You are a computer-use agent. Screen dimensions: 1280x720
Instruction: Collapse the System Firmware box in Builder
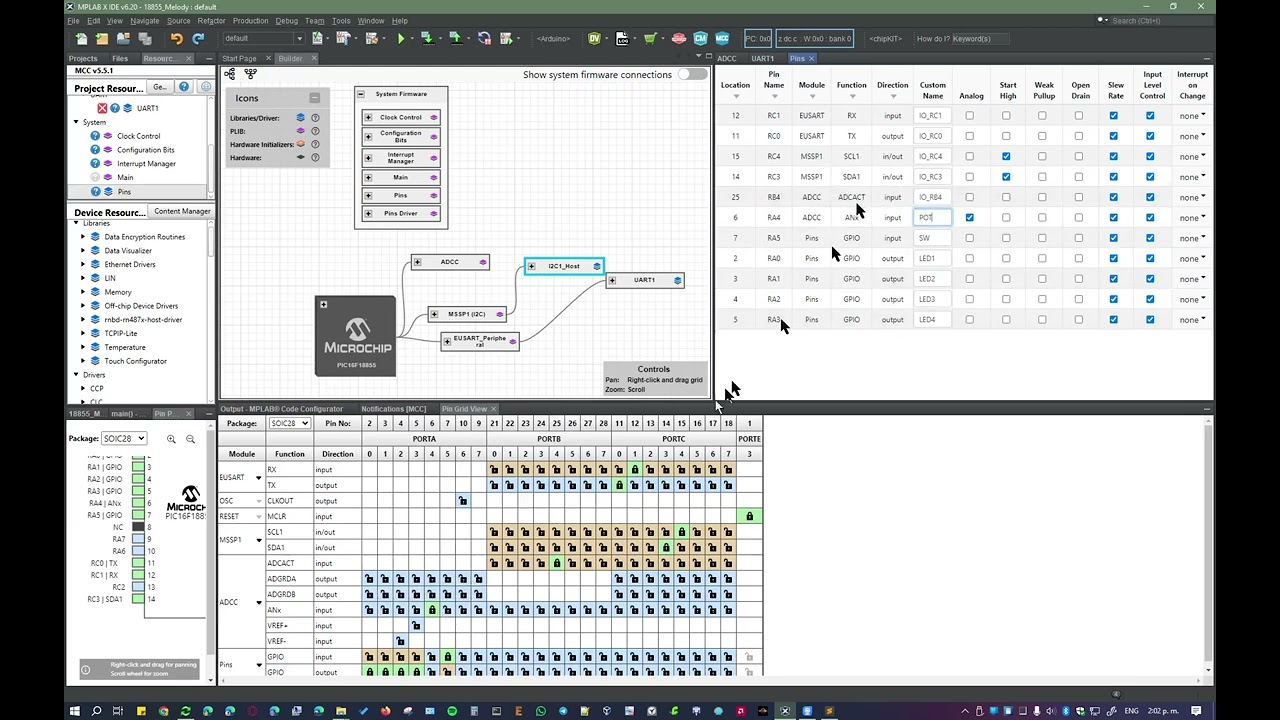tap(361, 94)
